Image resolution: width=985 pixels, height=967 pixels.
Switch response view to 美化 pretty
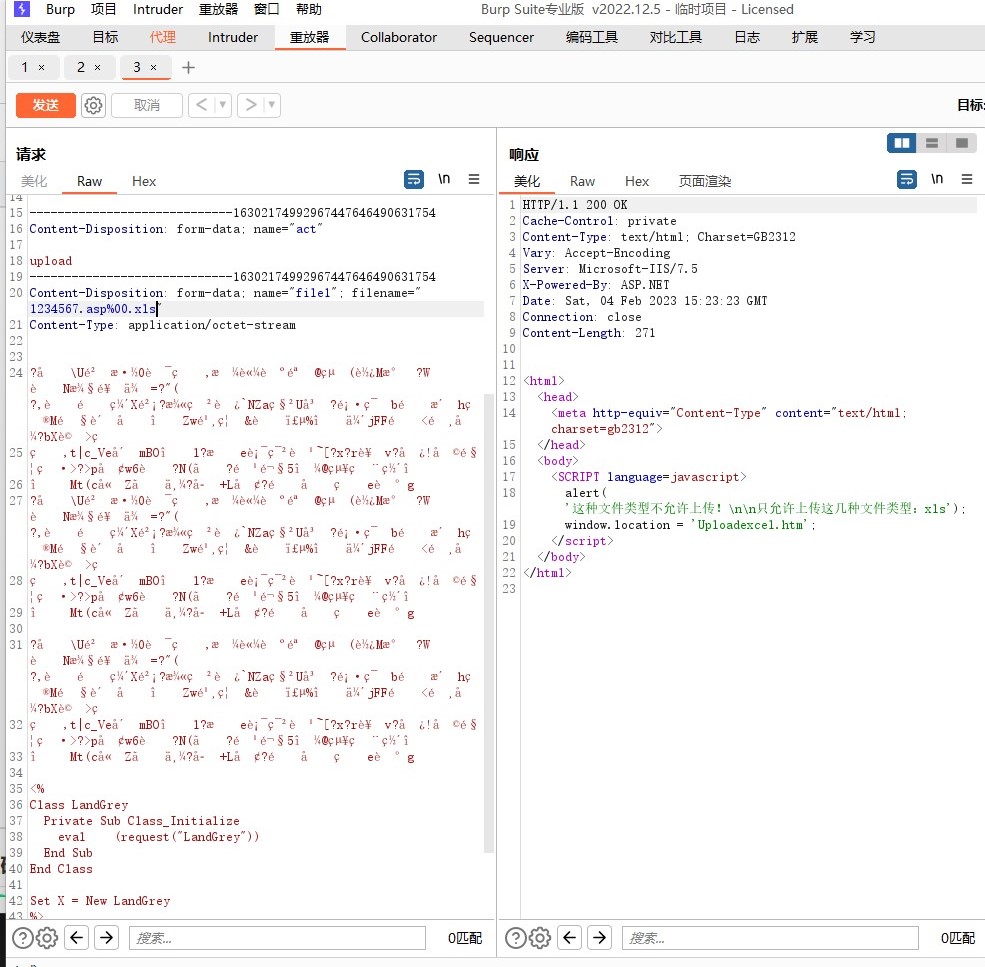tap(526, 181)
